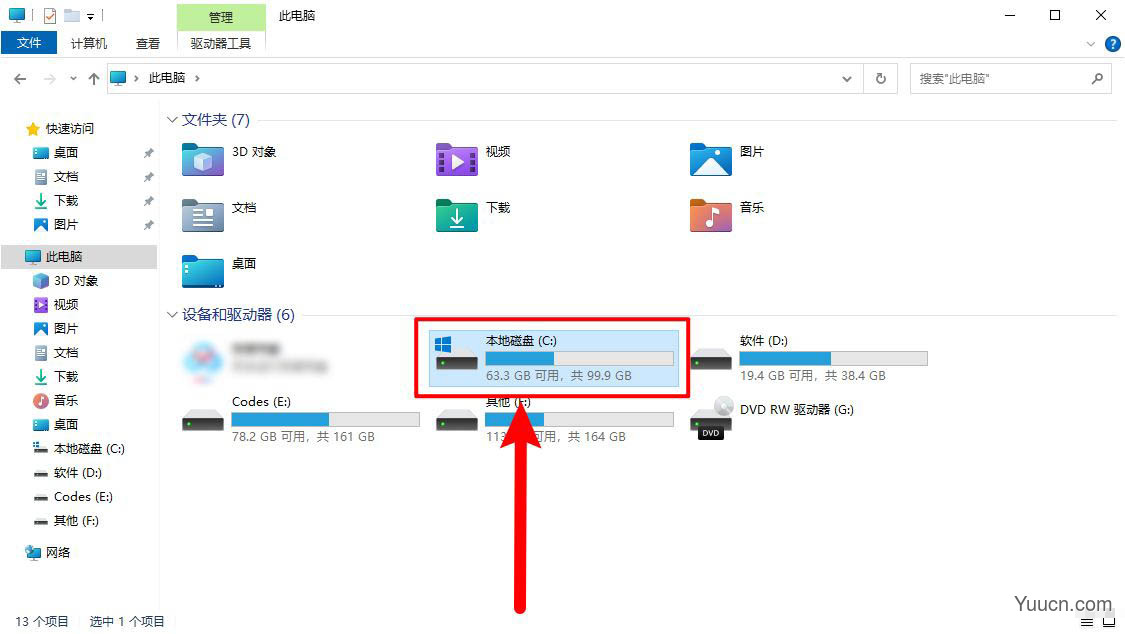Click the 管理 contextual tab
The width and height of the screenshot is (1125, 634).
pyautogui.click(x=221, y=17)
